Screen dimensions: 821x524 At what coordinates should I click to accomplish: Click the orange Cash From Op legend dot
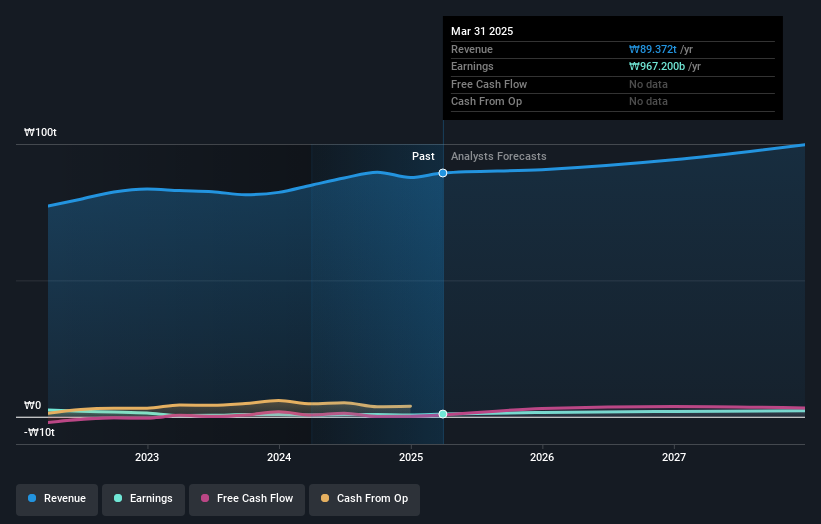pos(325,498)
